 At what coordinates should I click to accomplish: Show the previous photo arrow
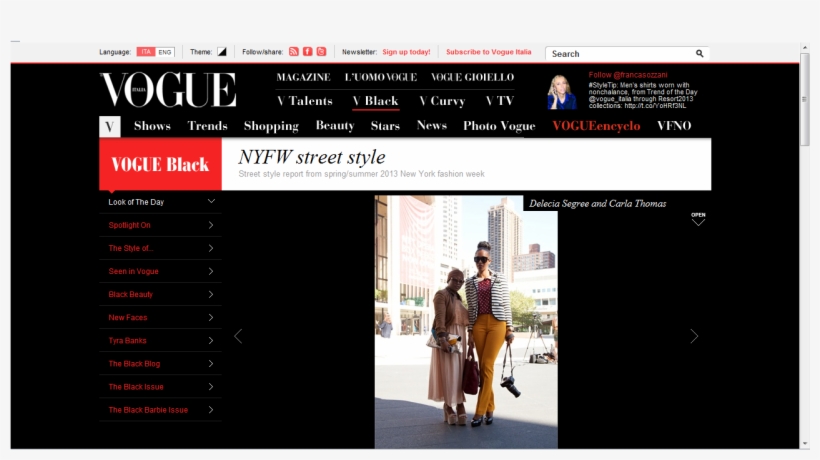pyautogui.click(x=238, y=336)
